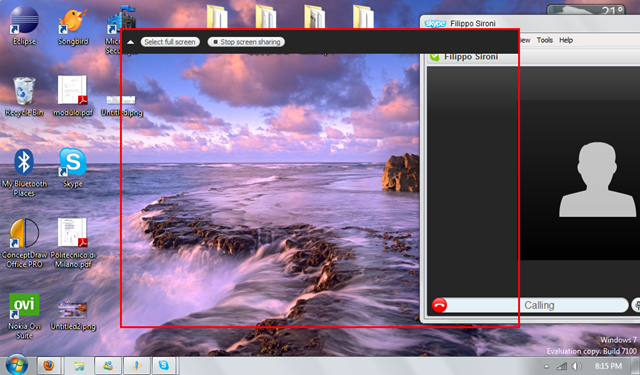Click the Stop screen sharing button
Image resolution: width=640 pixels, height=375 pixels.
[x=246, y=42]
